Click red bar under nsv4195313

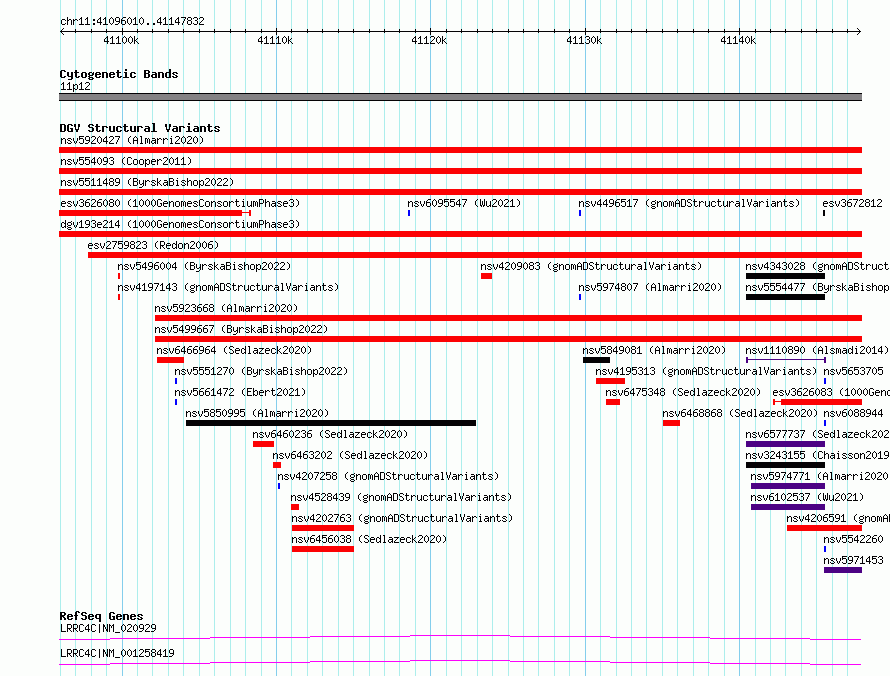(610, 381)
